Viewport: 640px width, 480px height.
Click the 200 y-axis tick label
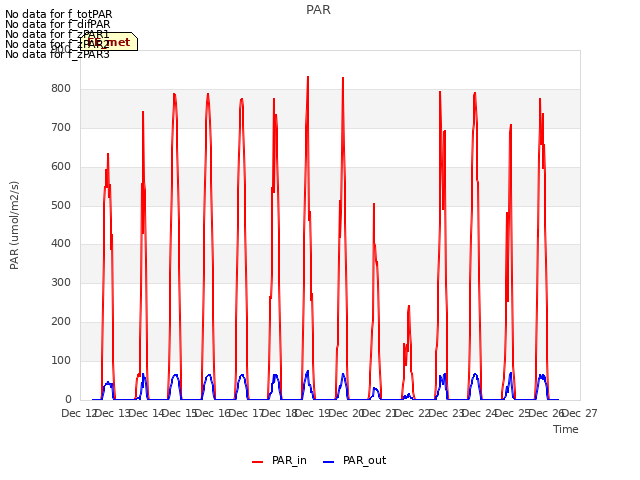click(x=61, y=322)
